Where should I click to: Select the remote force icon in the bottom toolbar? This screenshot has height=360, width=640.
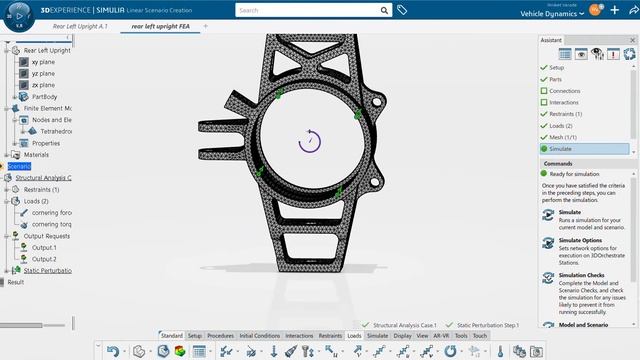pyautogui.click(x=251, y=351)
